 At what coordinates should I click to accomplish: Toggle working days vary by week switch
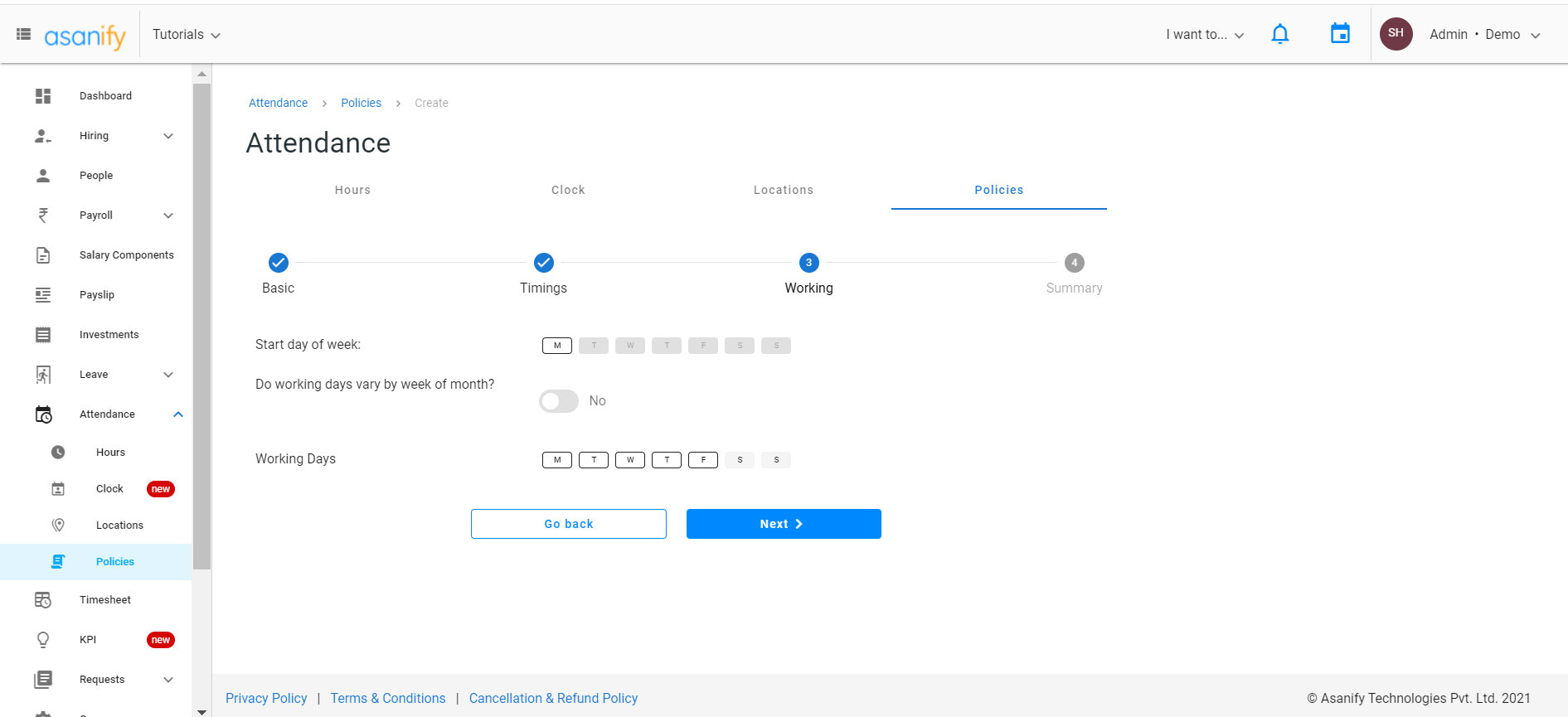click(559, 401)
